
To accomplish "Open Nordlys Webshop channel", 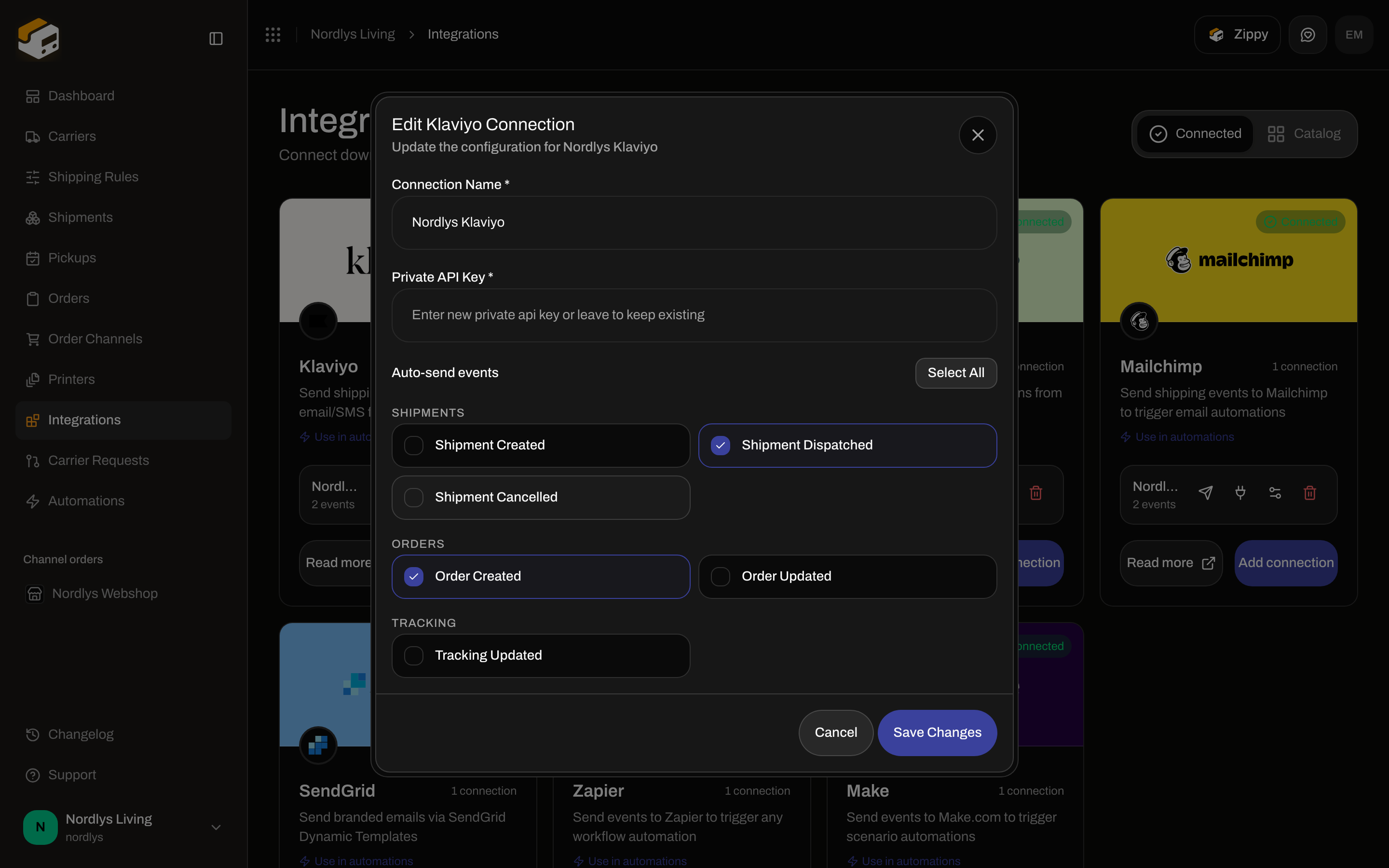I will pyautogui.click(x=123, y=594).
